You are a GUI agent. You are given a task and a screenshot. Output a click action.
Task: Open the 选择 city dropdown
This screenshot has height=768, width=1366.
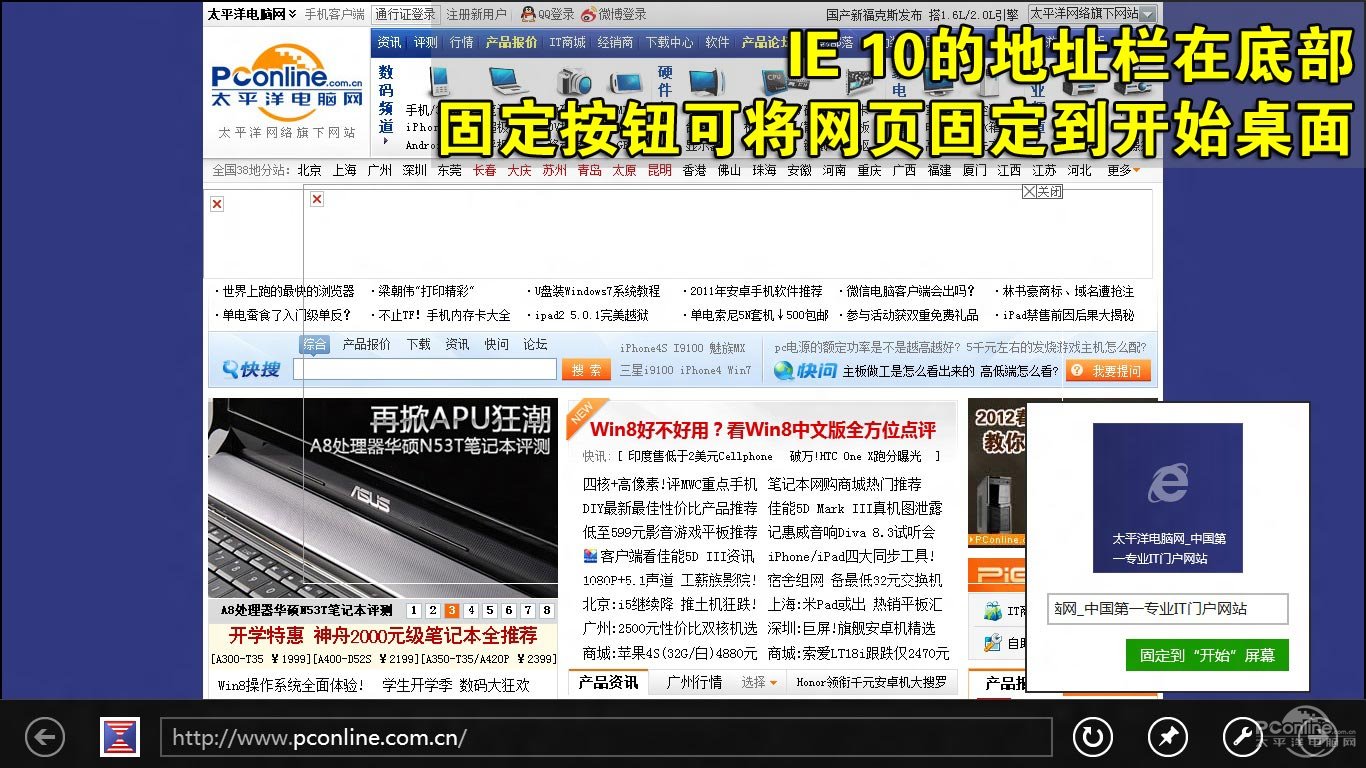click(x=759, y=682)
